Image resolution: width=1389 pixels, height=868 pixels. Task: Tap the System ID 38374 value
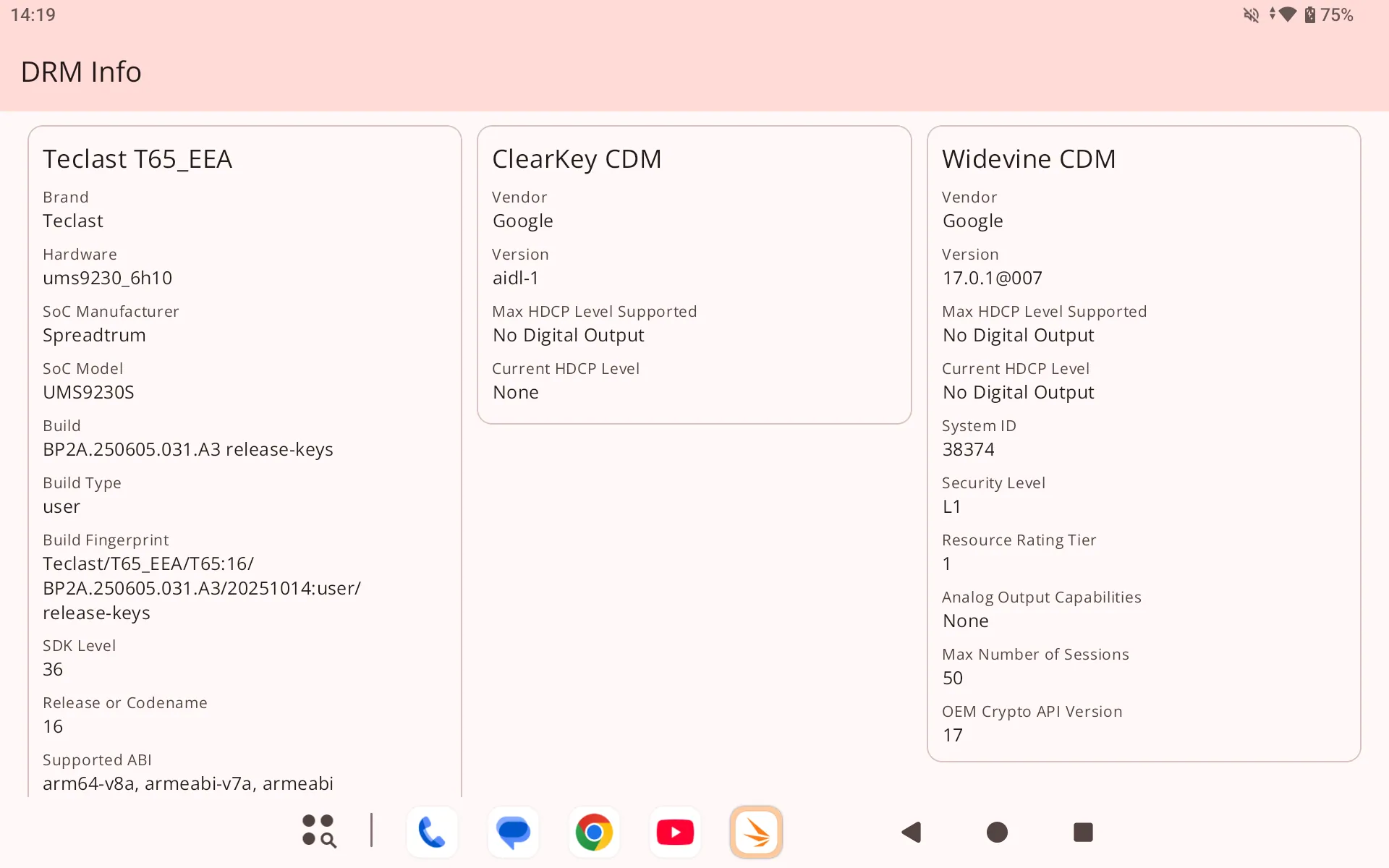pos(968,449)
